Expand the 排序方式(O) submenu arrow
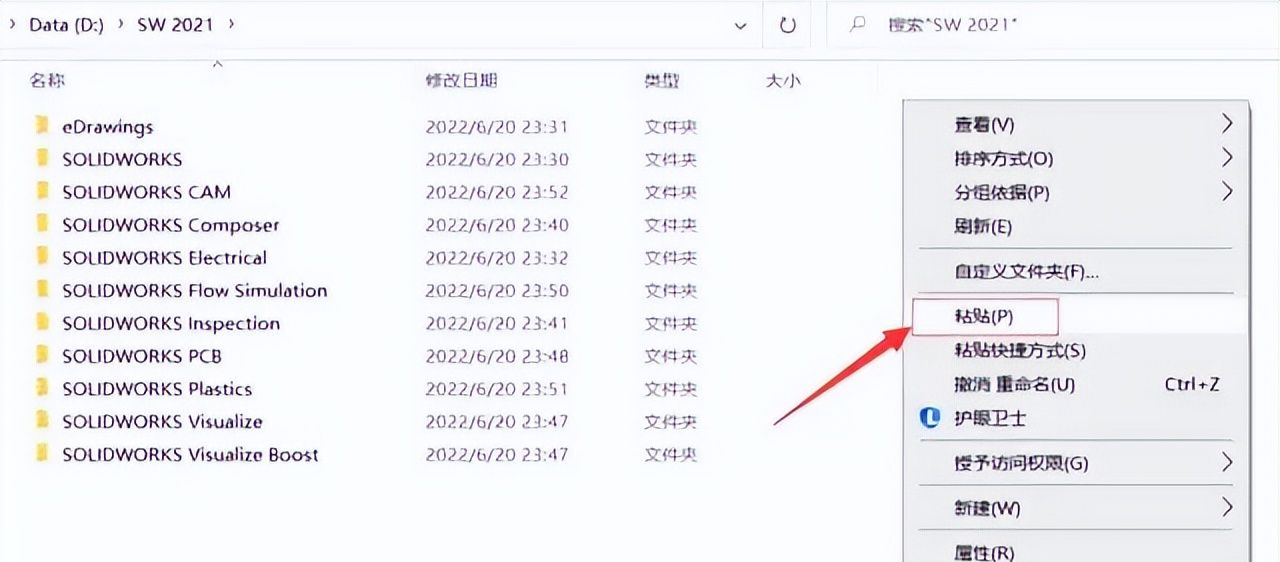 1227,158
